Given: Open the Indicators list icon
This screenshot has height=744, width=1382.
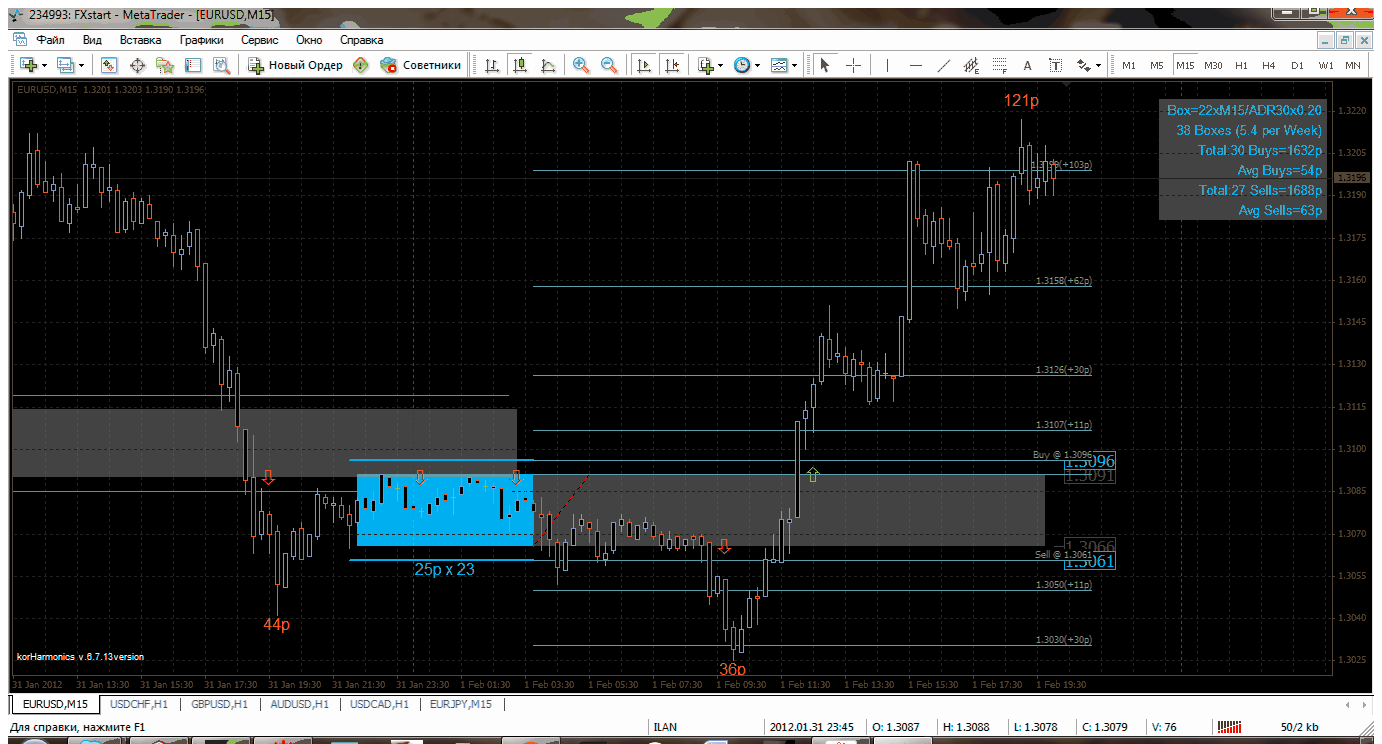Looking at the screenshot, I should [706, 65].
